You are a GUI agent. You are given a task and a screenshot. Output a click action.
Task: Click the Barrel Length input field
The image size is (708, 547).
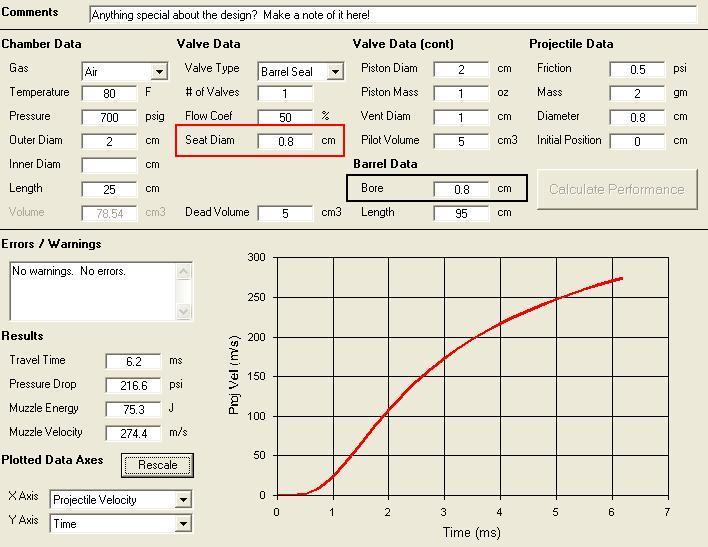point(461,213)
